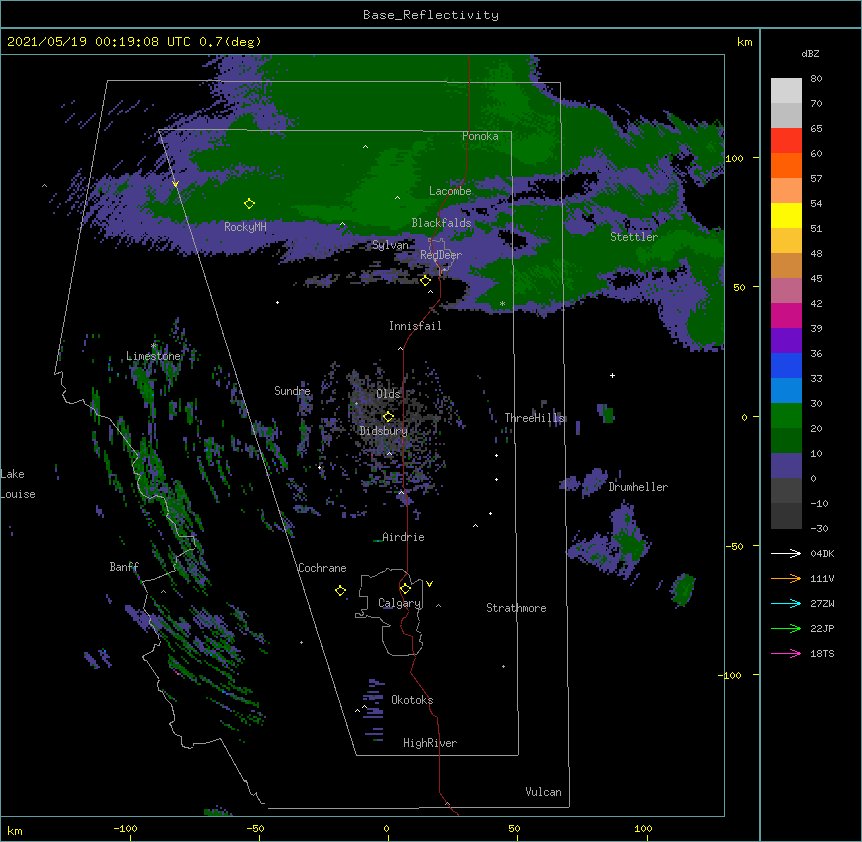
Task: Click the Sundre label
Action: tap(292, 391)
